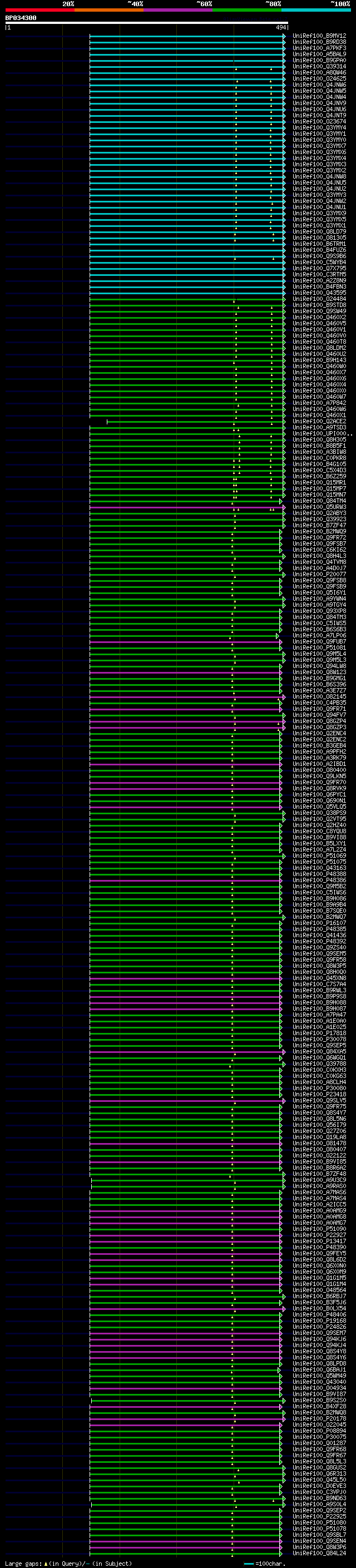The width and height of the screenshot is (356, 1568).
Task: Select the UniRef100_P48386 label
Action: (319, 880)
